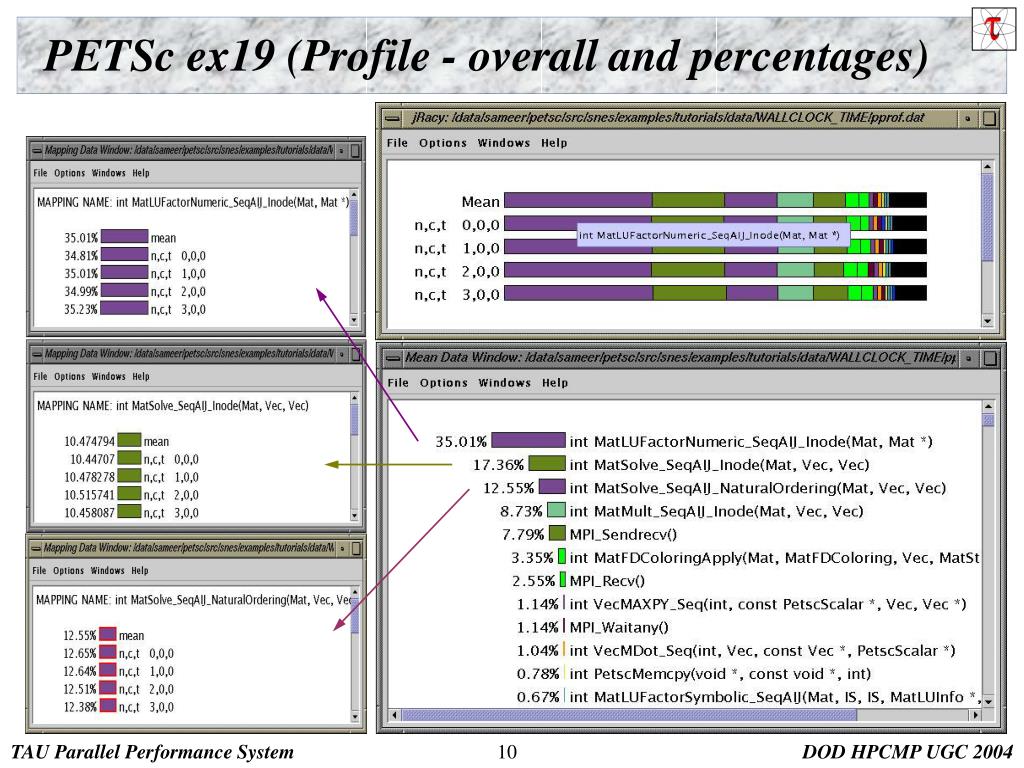Open Help menu in Mean Data Window

tap(554, 383)
